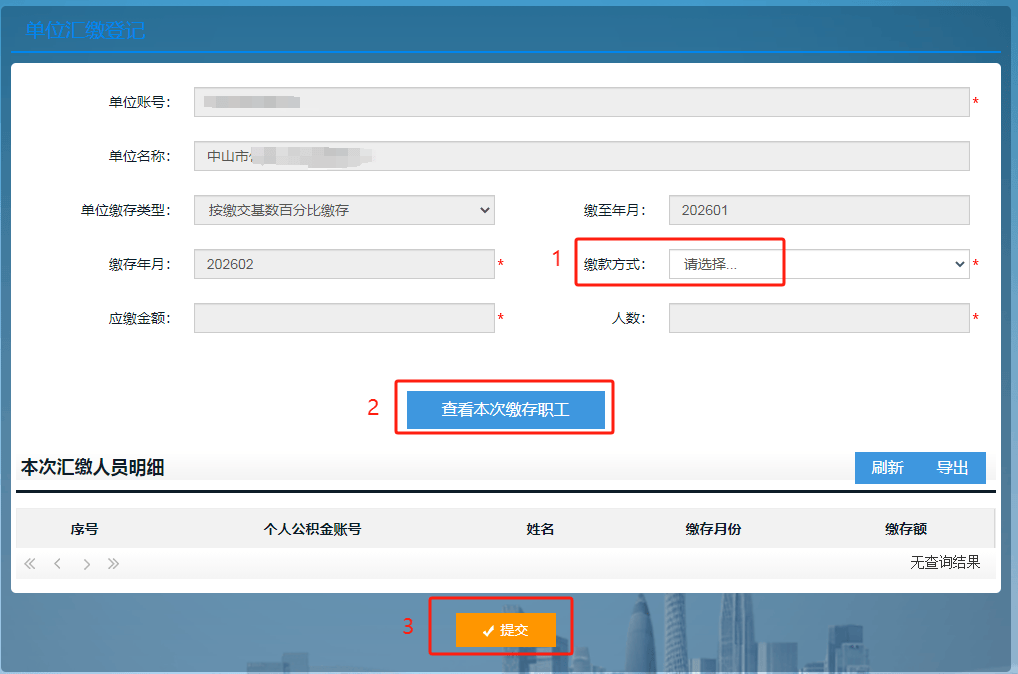
Task: Expand the 单位缴存类型 dropdown
Action: point(344,210)
